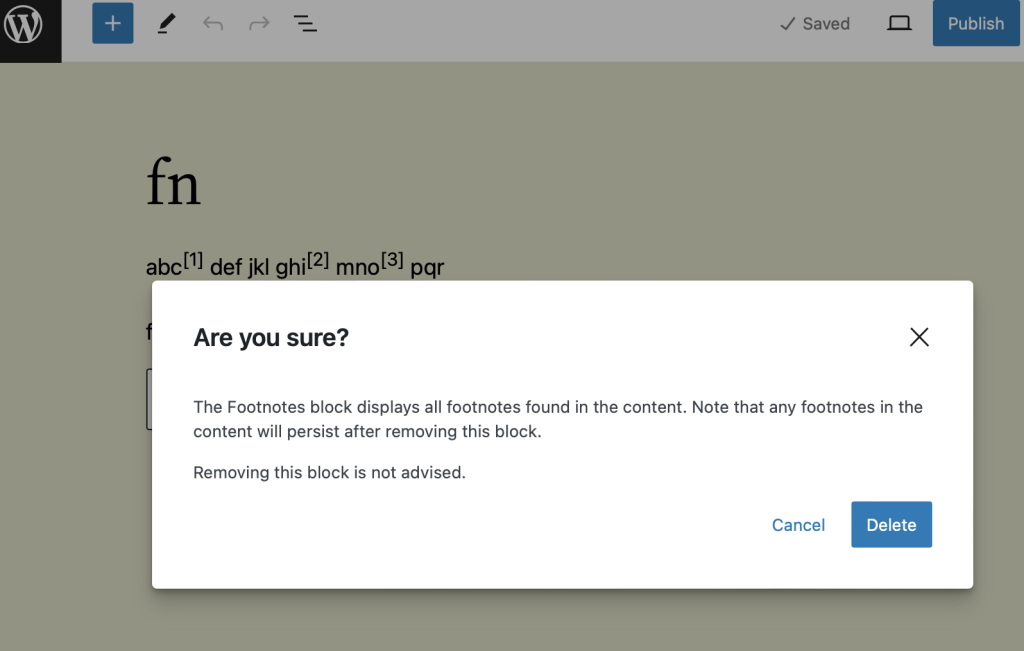This screenshot has width=1024, height=651.
Task: Click the post title fn
Action: pos(174,182)
